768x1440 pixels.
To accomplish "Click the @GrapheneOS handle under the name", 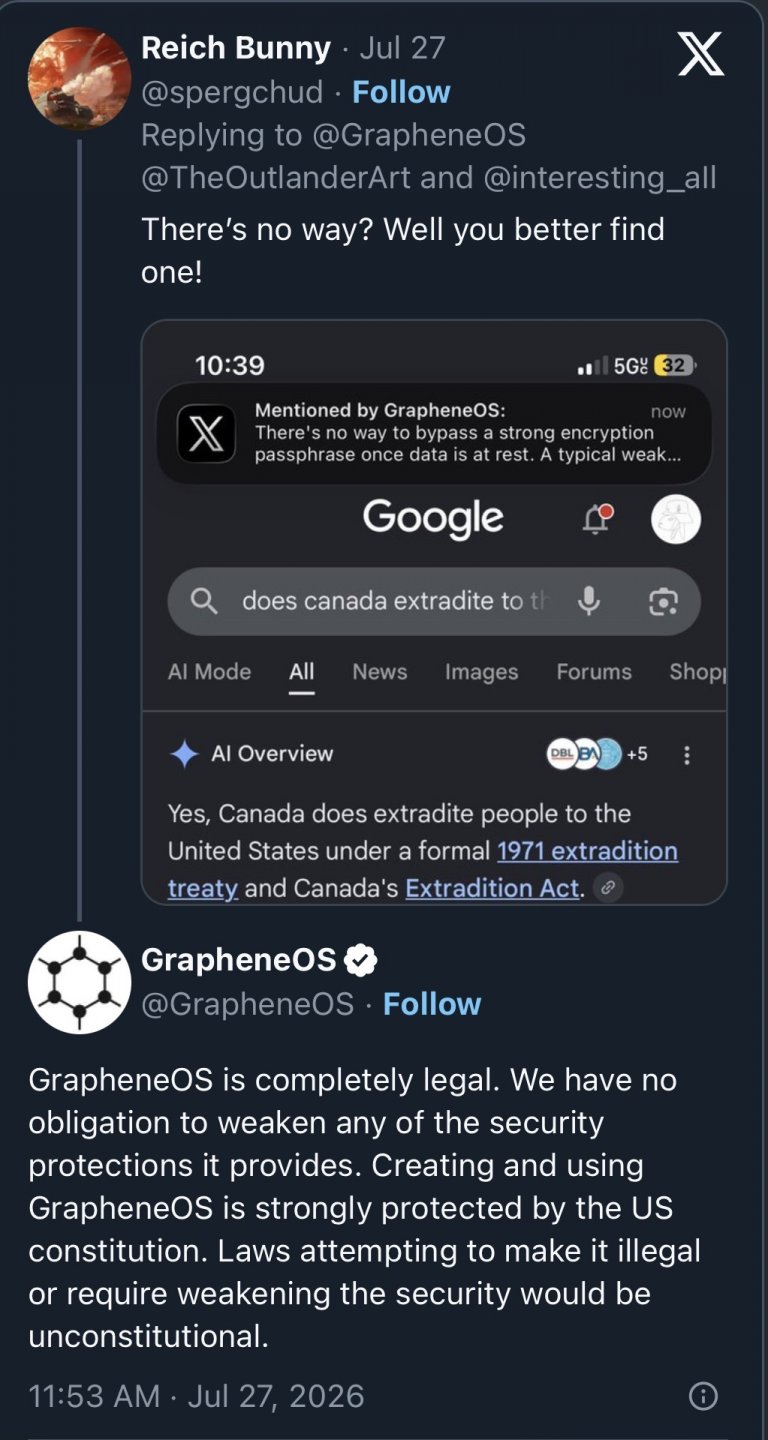I will tap(248, 1004).
